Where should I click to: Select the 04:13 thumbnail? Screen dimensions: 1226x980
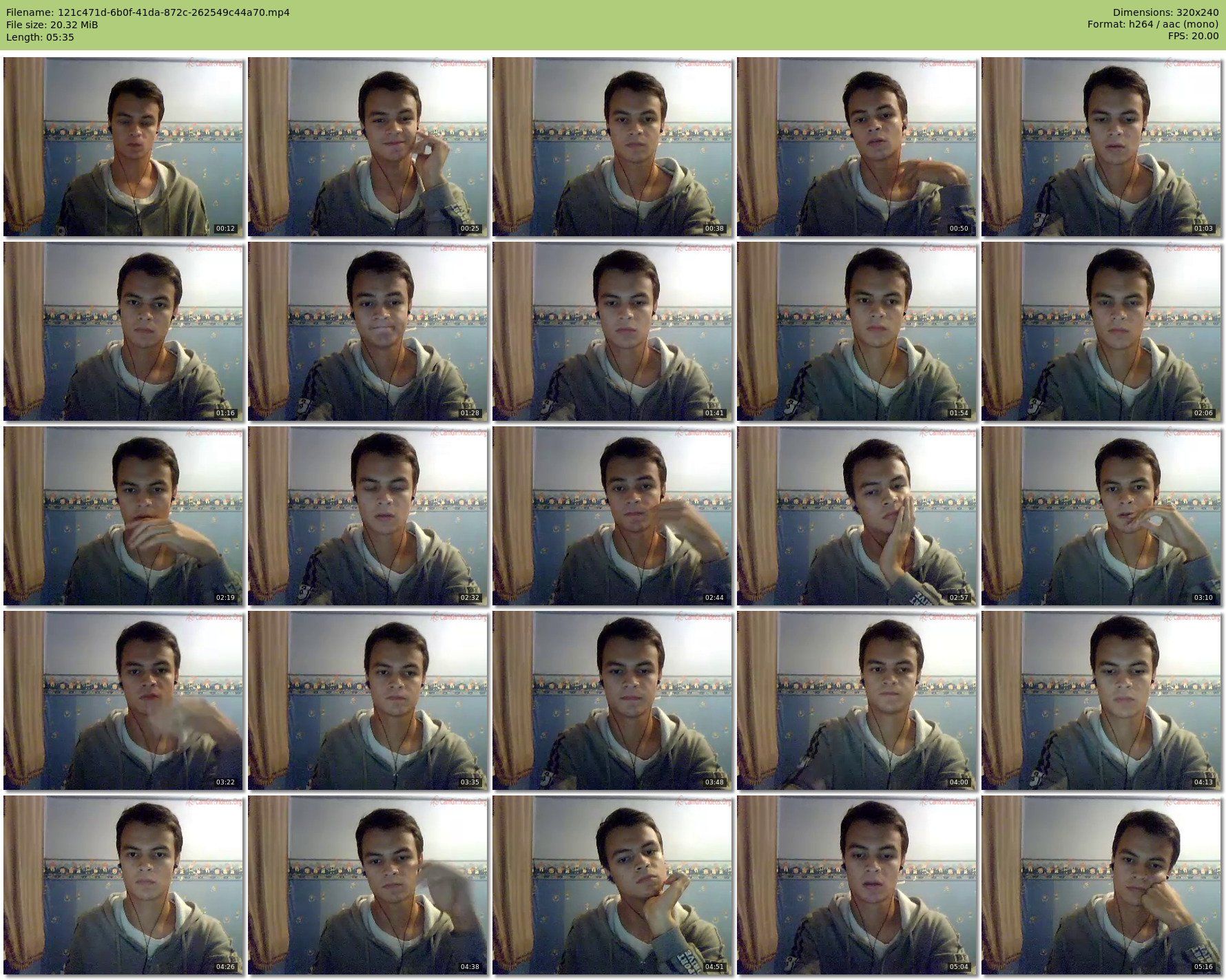tap(1101, 700)
